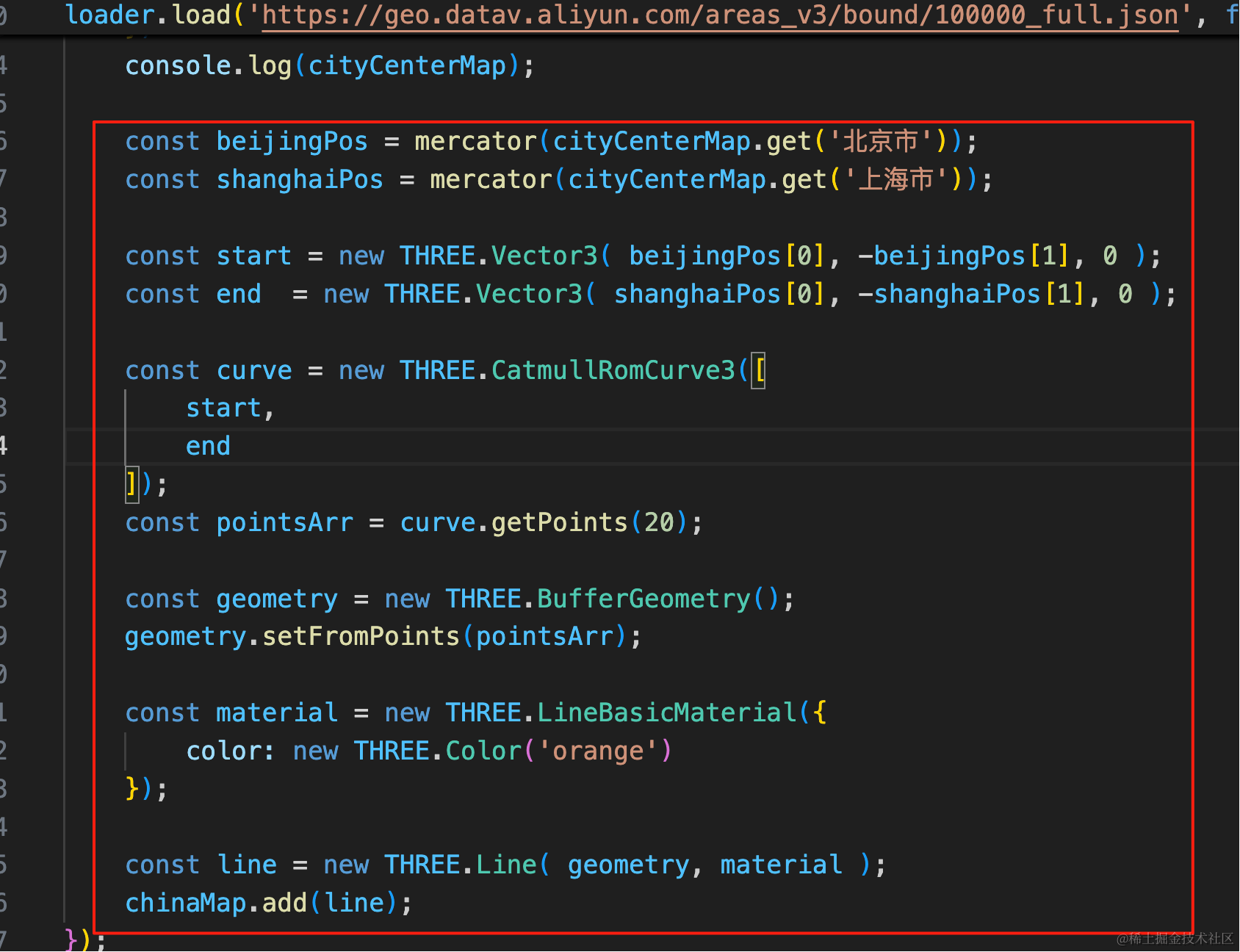Viewport: 1240px width, 952px height.
Task: Click the 'start,' array element line
Action: [230, 408]
